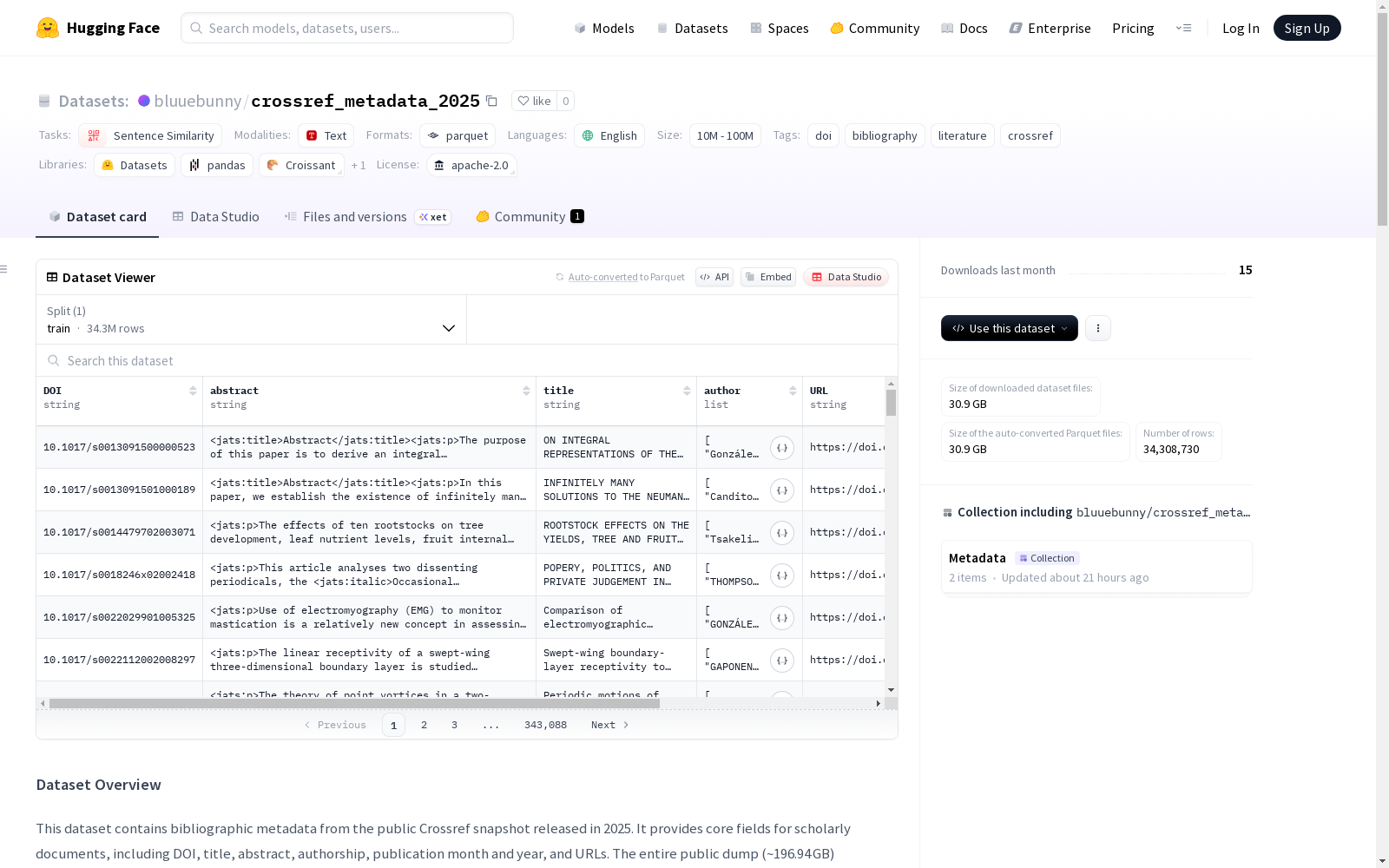Select the literature tag

(962, 135)
